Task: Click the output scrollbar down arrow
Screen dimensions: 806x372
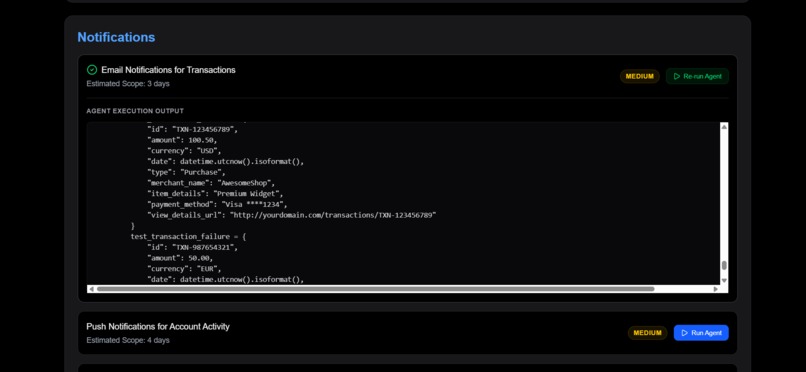Action: (724, 281)
